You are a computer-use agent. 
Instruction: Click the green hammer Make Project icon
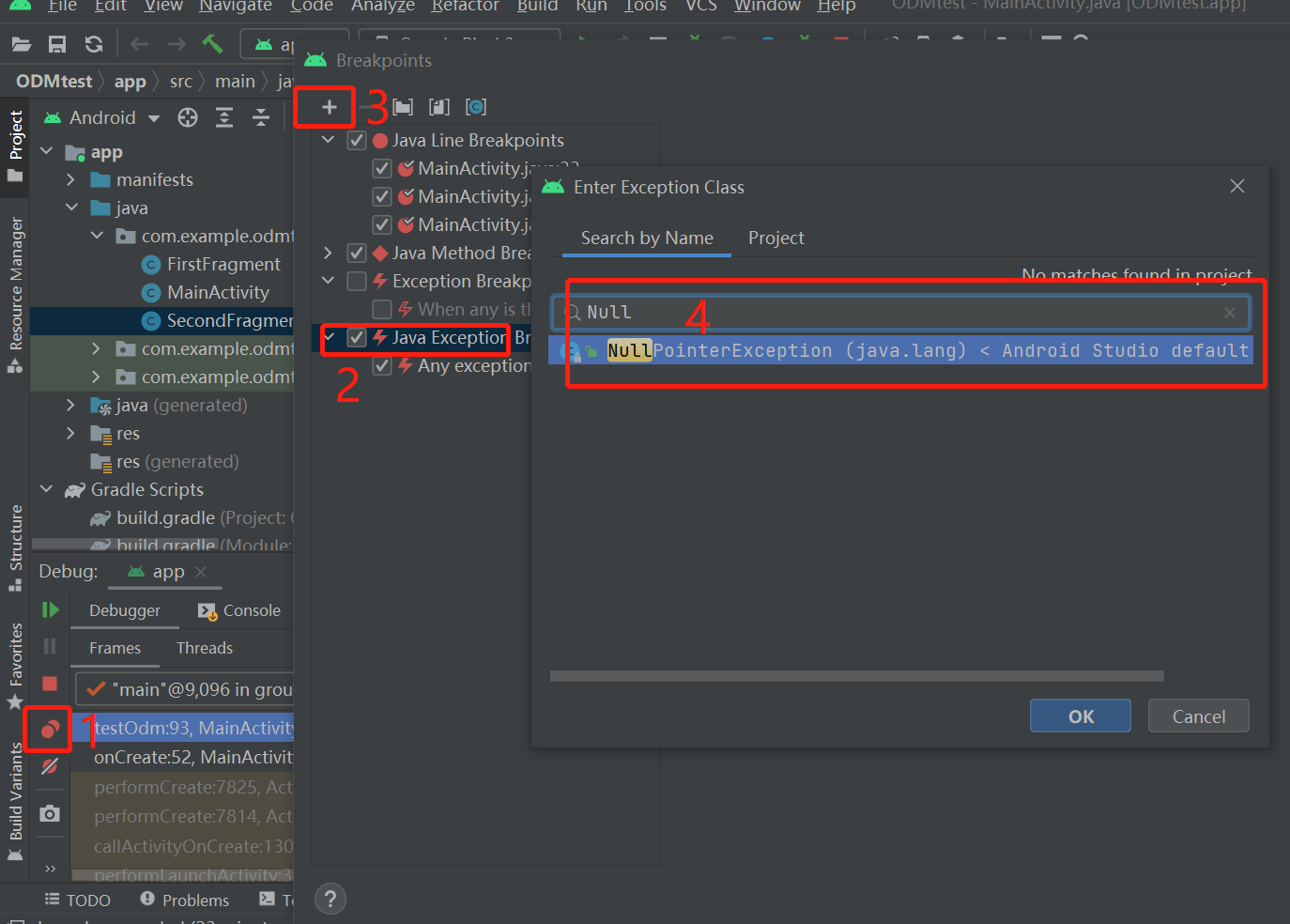pyautogui.click(x=212, y=44)
